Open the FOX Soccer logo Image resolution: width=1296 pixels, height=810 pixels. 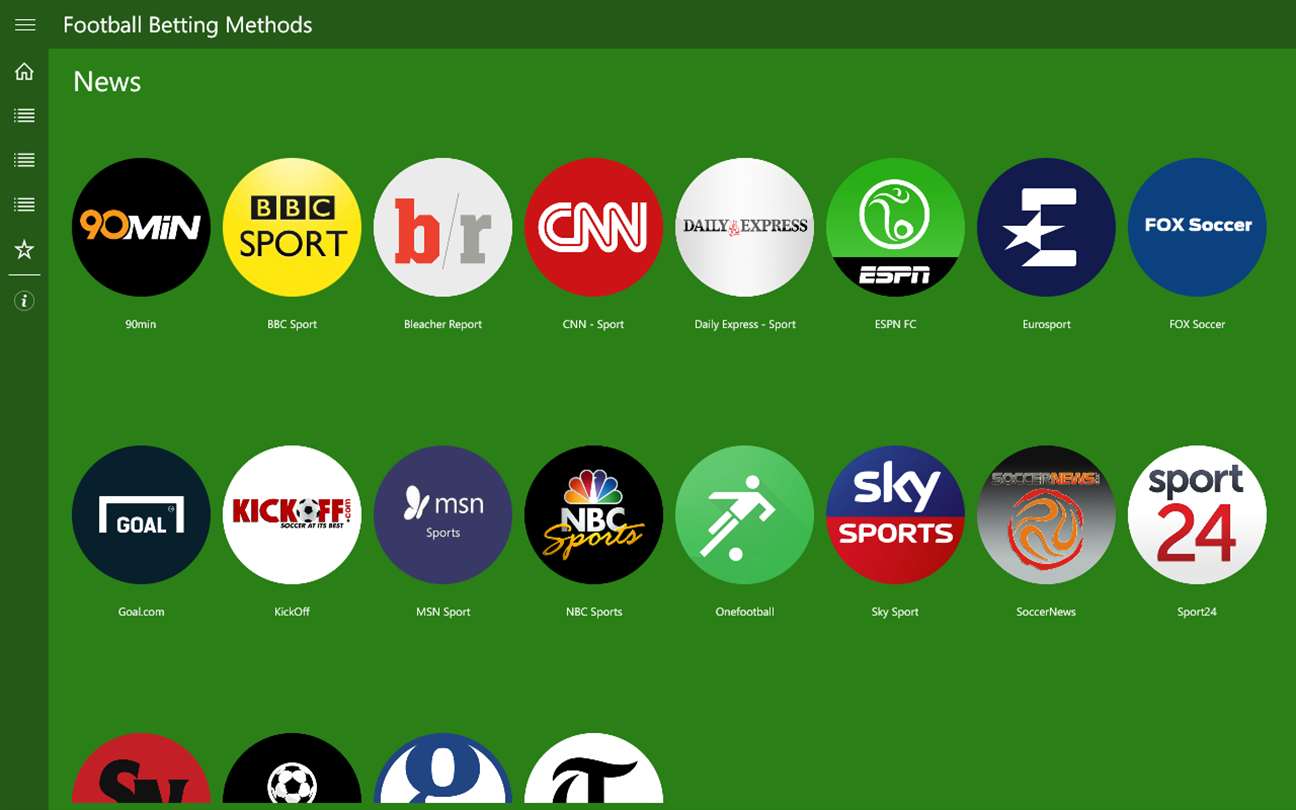tap(1198, 227)
